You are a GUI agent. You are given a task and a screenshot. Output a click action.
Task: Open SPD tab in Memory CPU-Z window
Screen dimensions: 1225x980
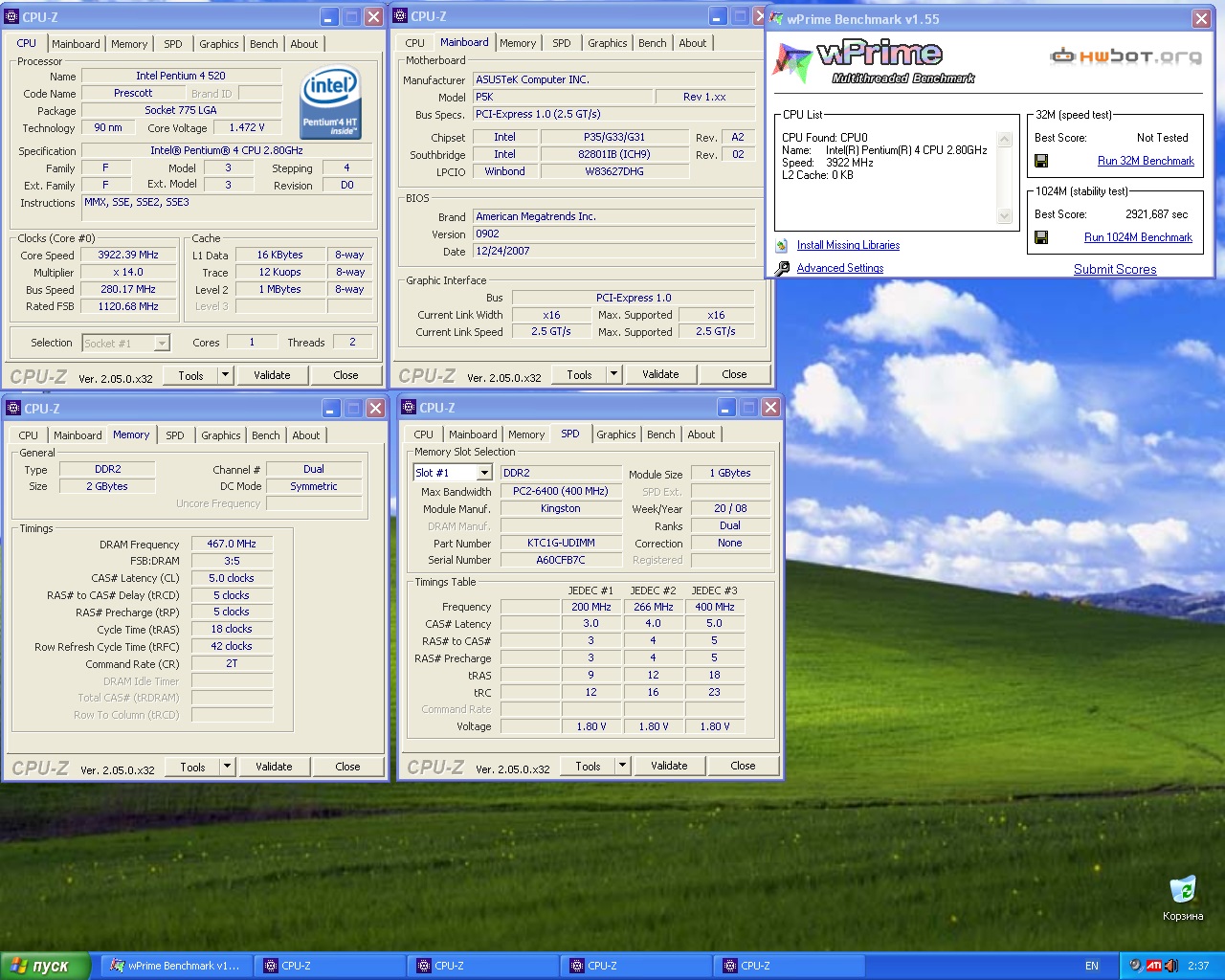[x=175, y=435]
